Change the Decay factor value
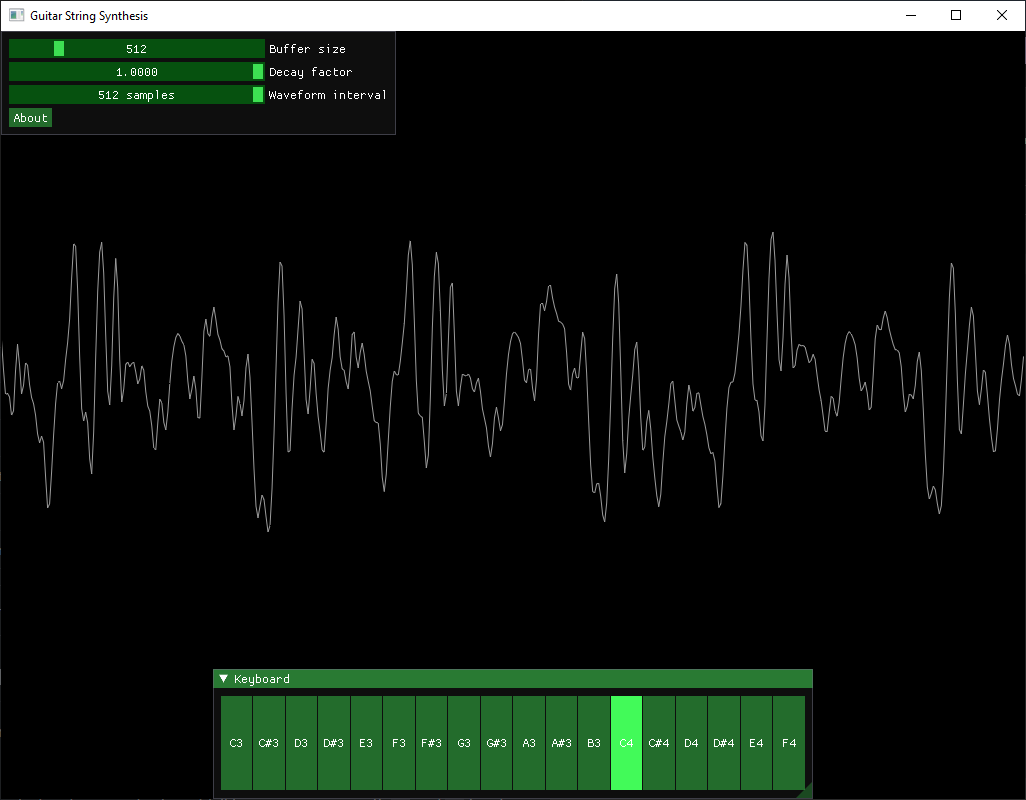Image resolution: width=1026 pixels, height=800 pixels. pyautogui.click(x=135, y=71)
